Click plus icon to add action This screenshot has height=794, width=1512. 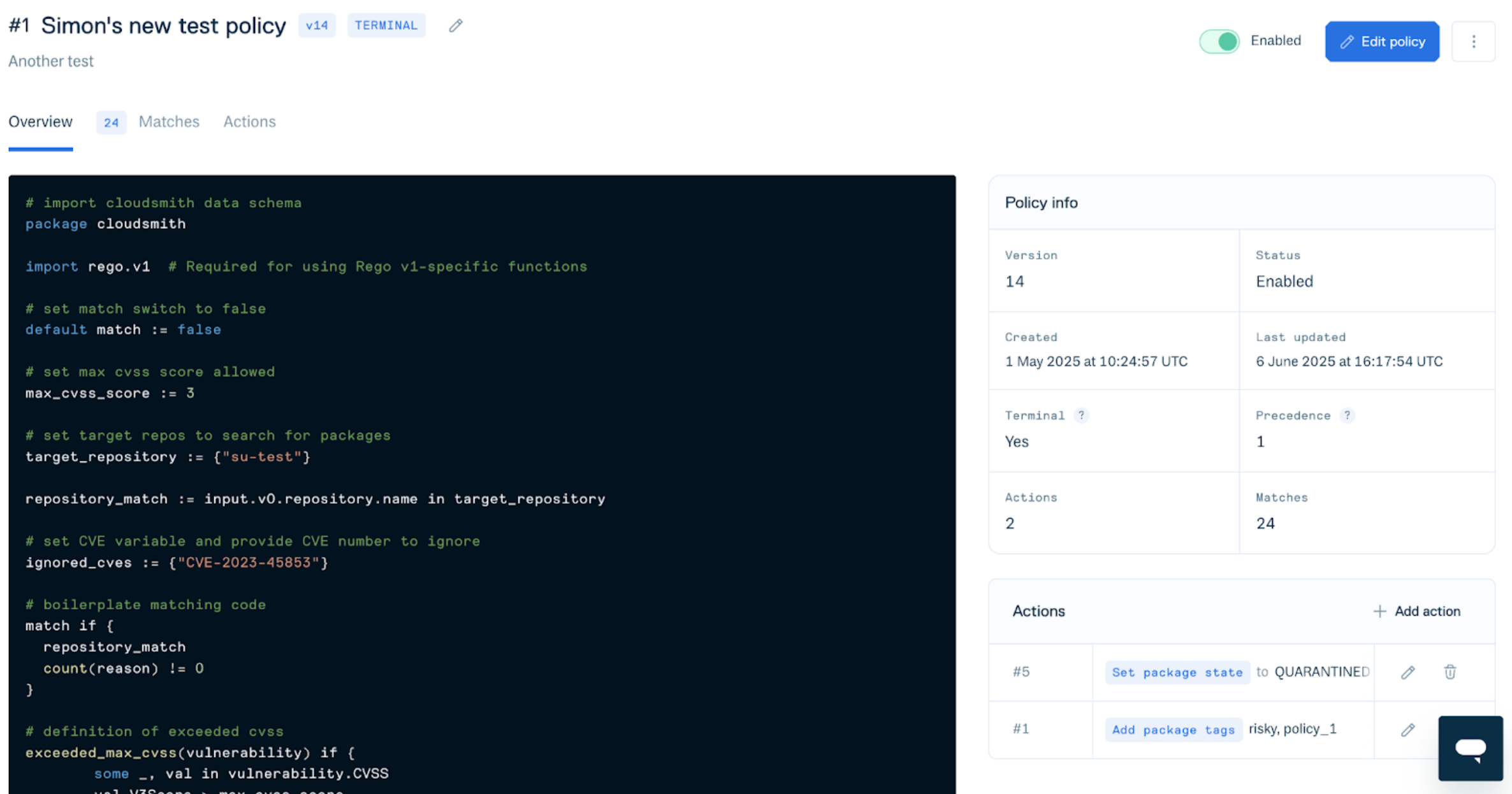(x=1379, y=611)
